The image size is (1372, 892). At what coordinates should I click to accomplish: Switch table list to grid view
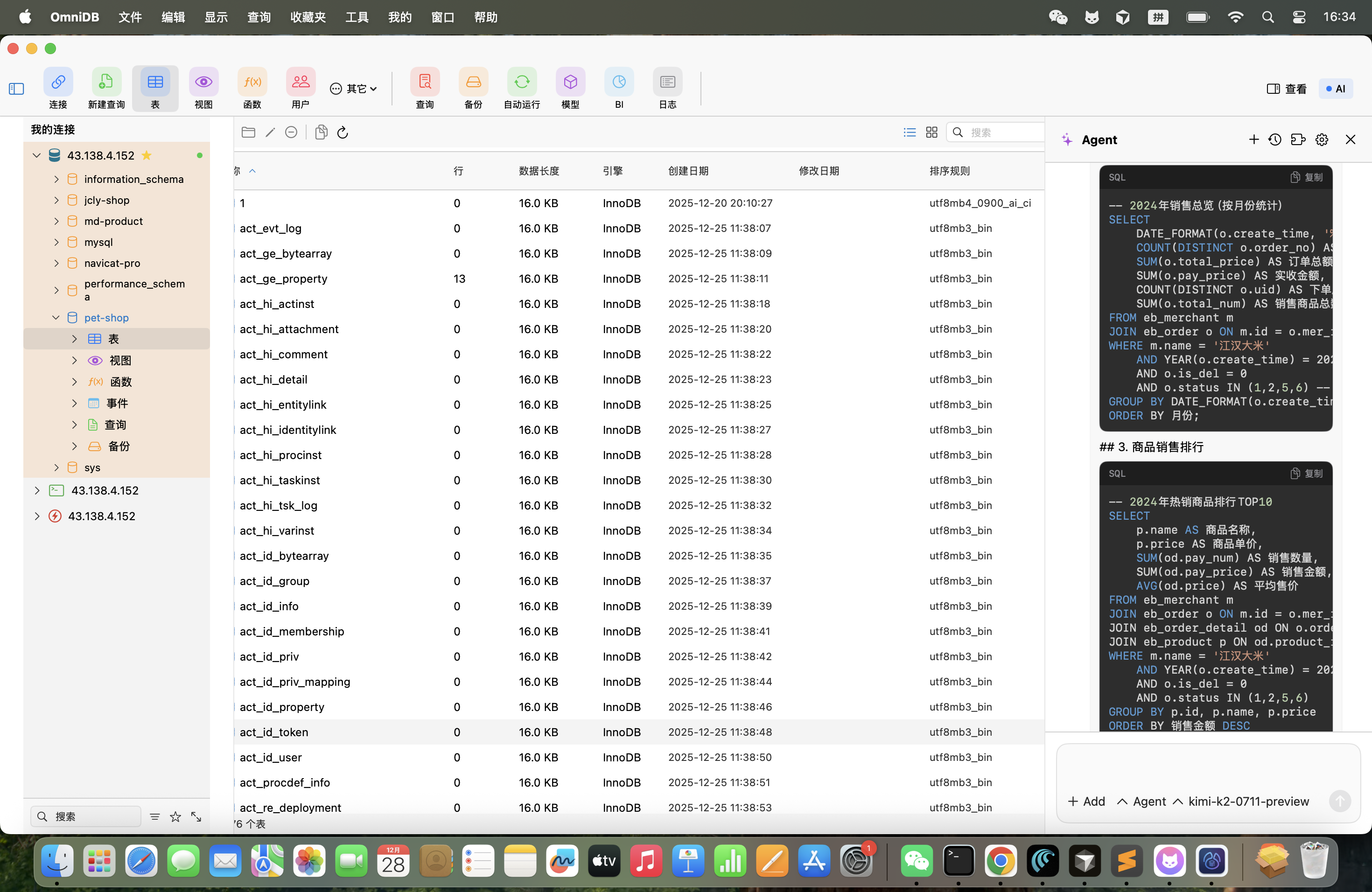click(x=931, y=132)
